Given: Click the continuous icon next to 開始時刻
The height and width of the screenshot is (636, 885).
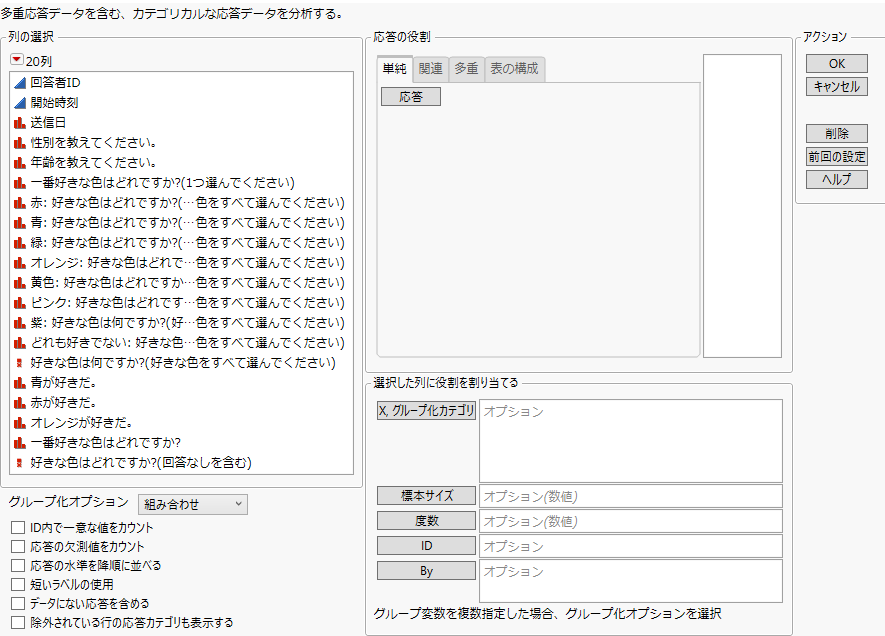Looking at the screenshot, I should click(18, 102).
